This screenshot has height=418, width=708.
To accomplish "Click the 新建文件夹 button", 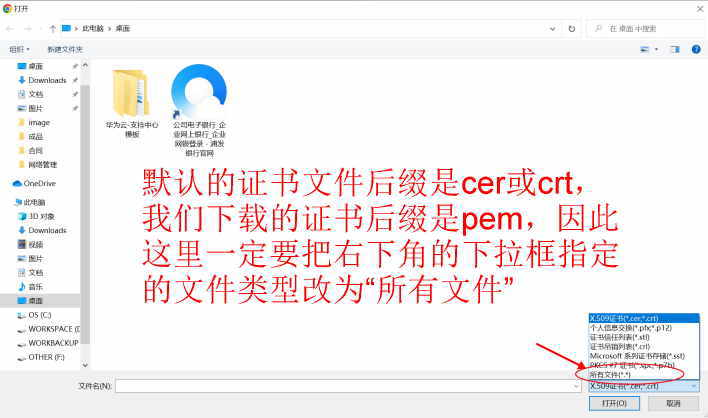I will point(65,49).
